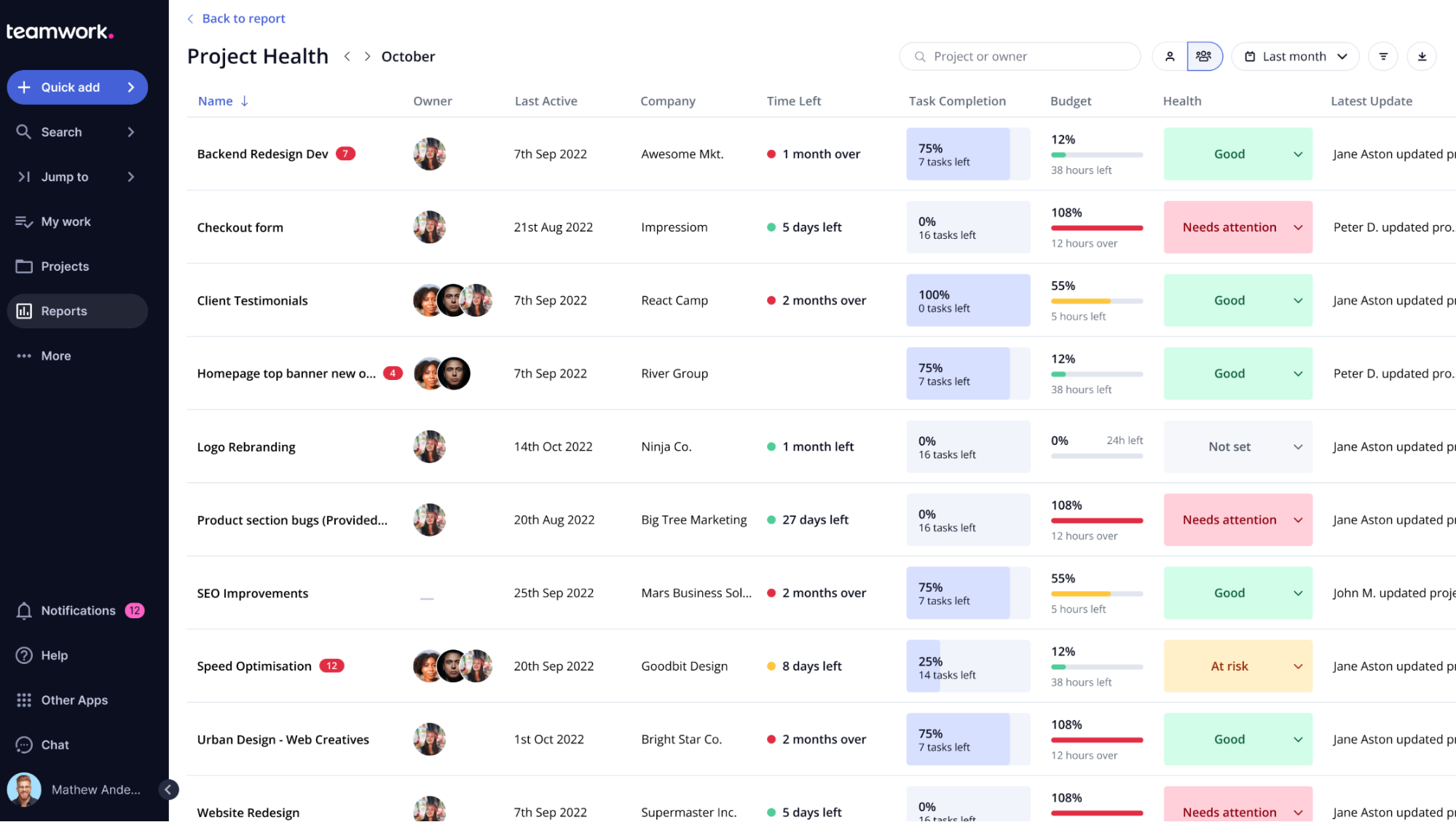
Task: Click the Project or owner search field
Action: (x=1019, y=56)
